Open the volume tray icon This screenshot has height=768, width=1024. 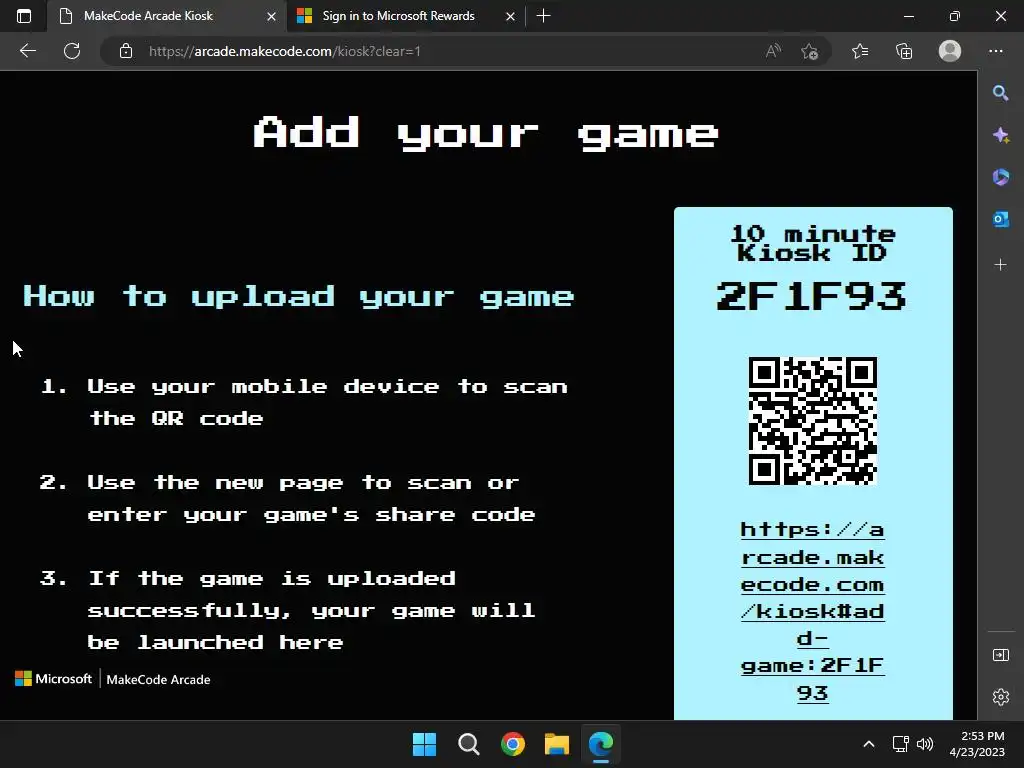point(925,744)
